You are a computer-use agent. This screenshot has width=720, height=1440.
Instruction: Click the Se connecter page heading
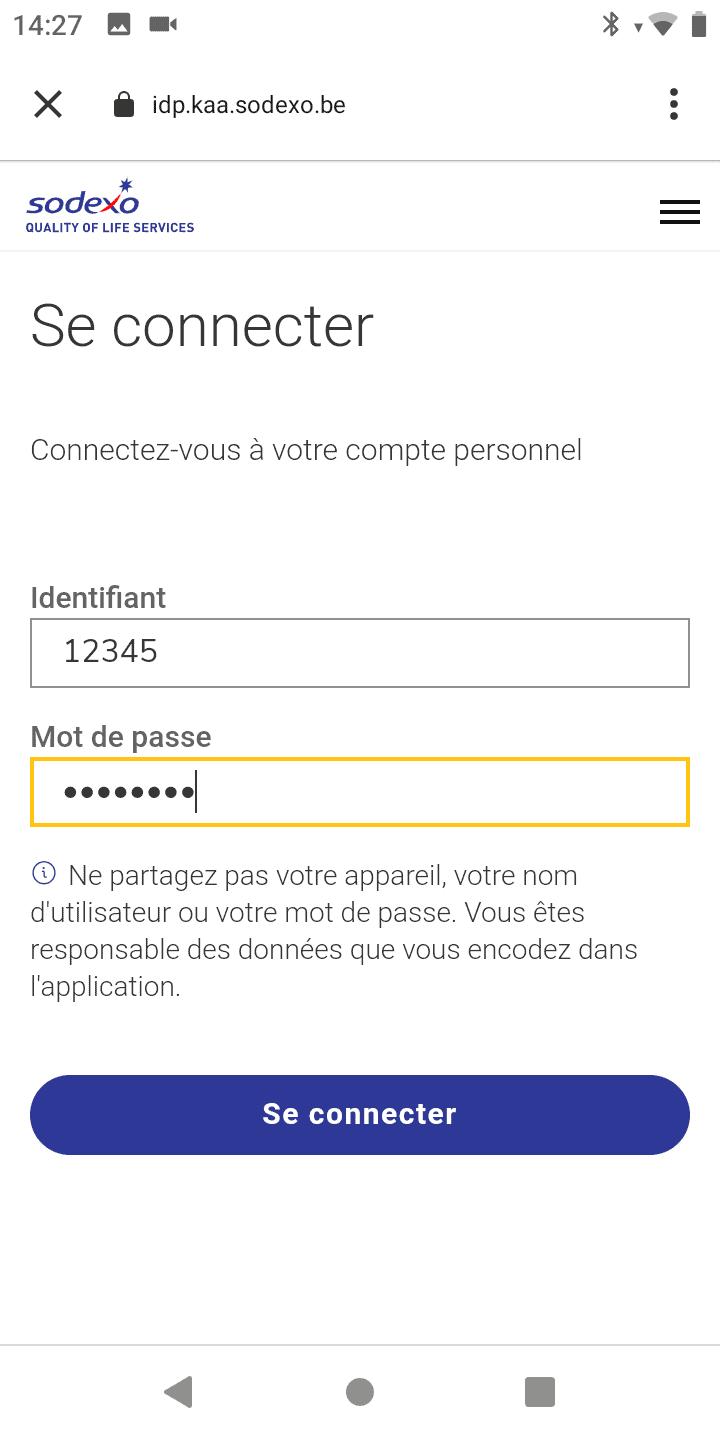pyautogui.click(x=202, y=326)
